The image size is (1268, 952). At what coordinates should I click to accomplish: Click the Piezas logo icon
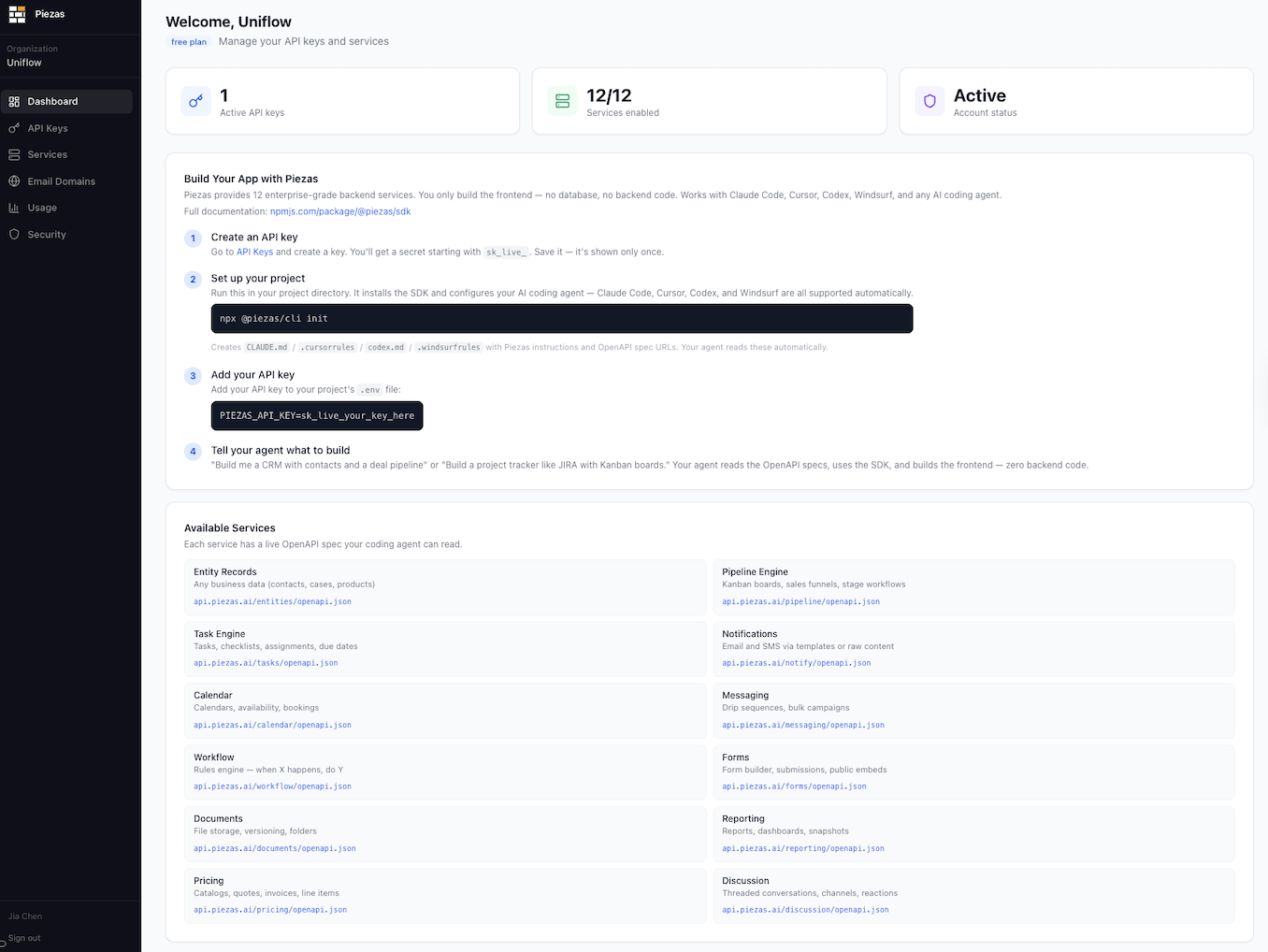[x=17, y=14]
